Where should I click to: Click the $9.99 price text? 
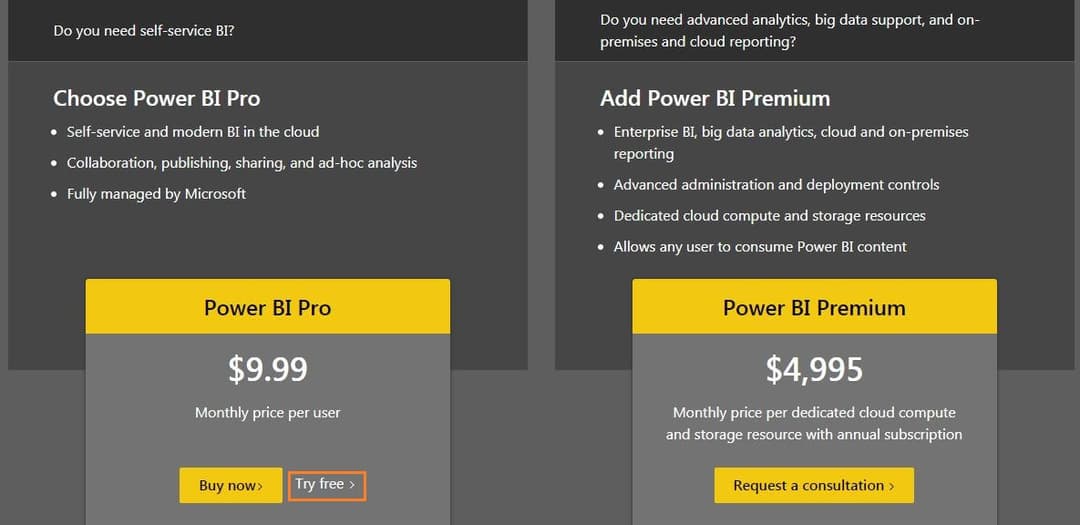(267, 369)
